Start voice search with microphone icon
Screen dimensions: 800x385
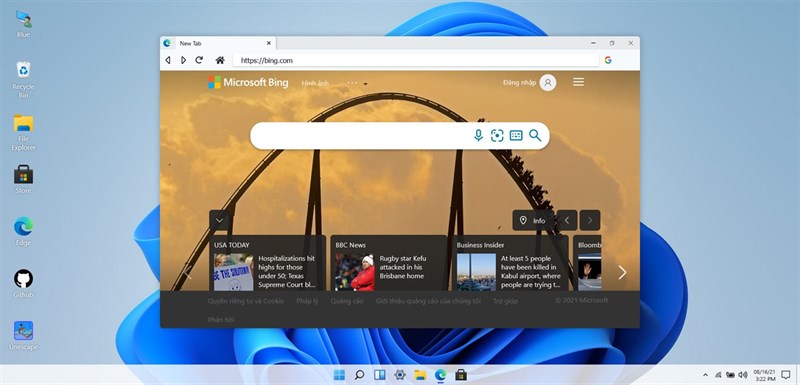pyautogui.click(x=478, y=135)
